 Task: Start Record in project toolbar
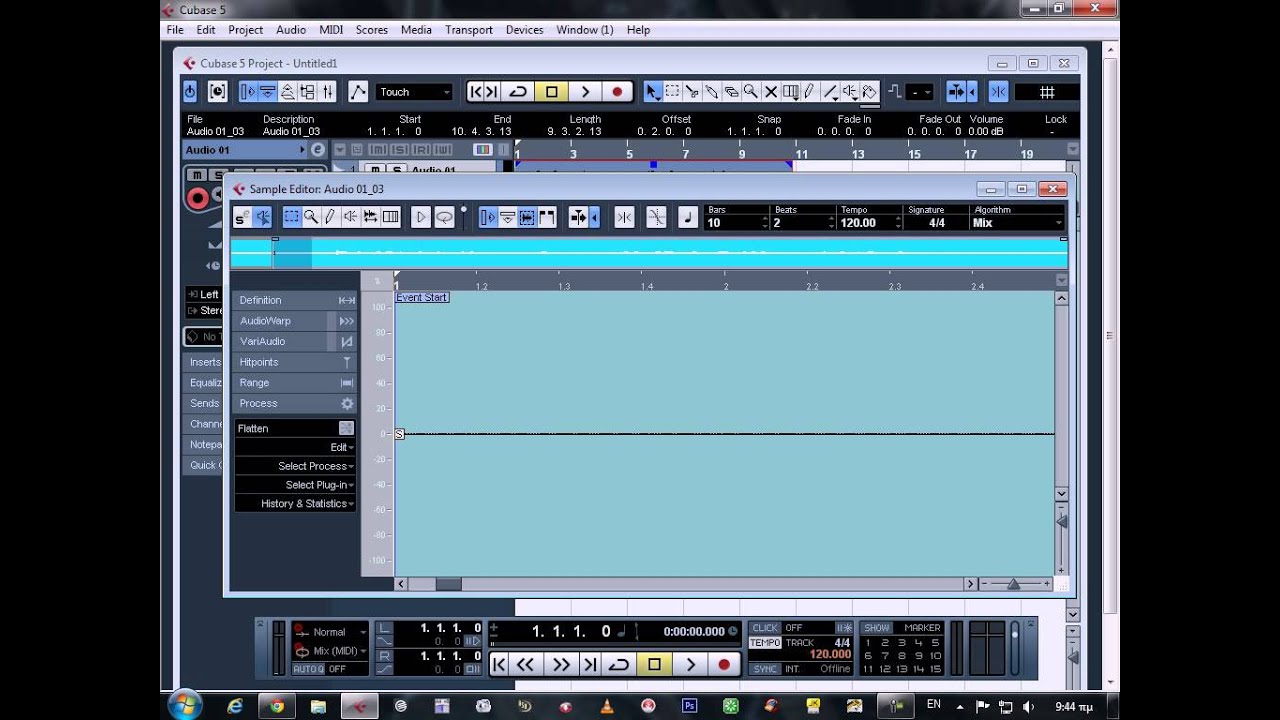tap(617, 92)
